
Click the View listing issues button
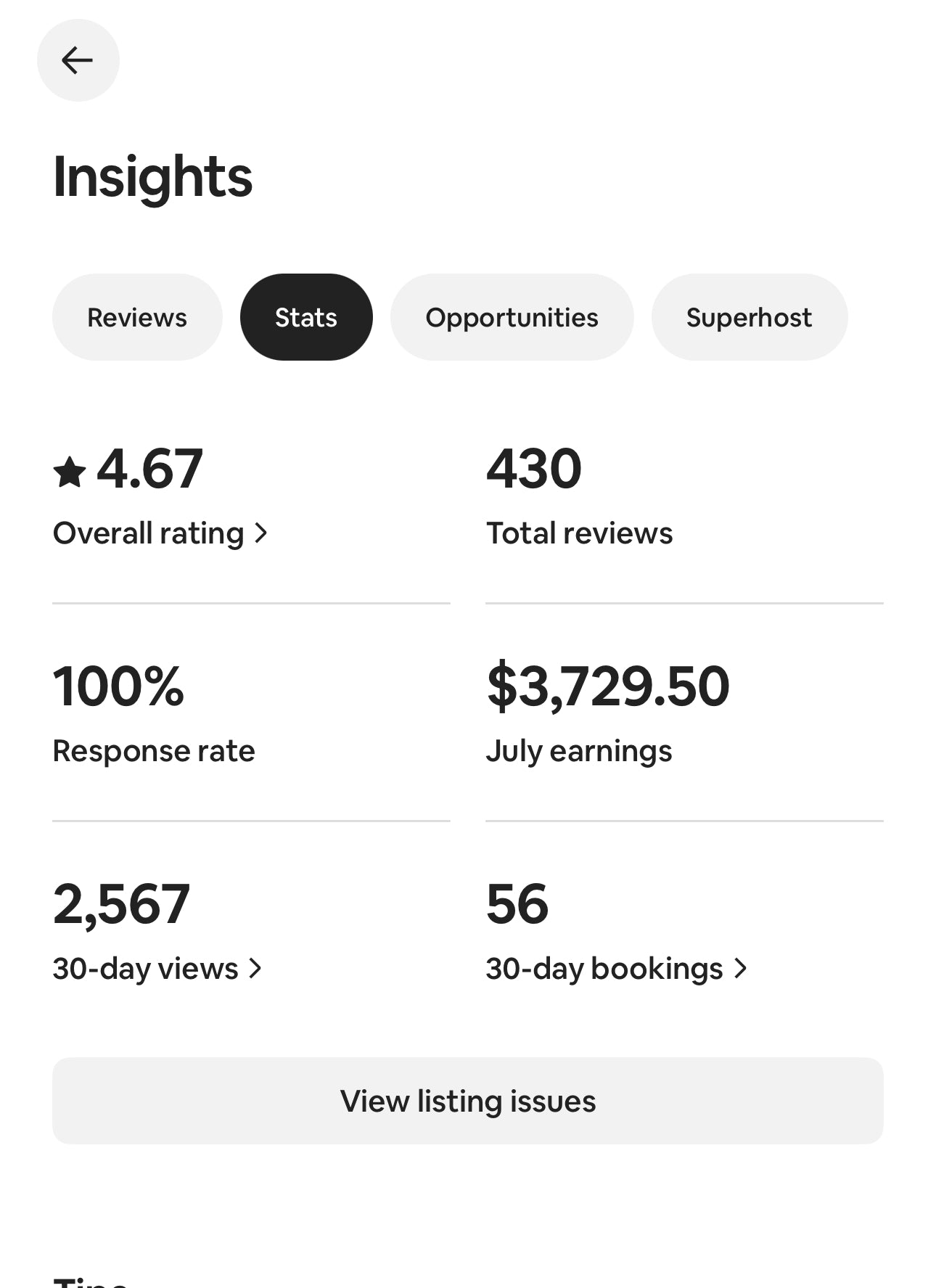coord(467,1101)
